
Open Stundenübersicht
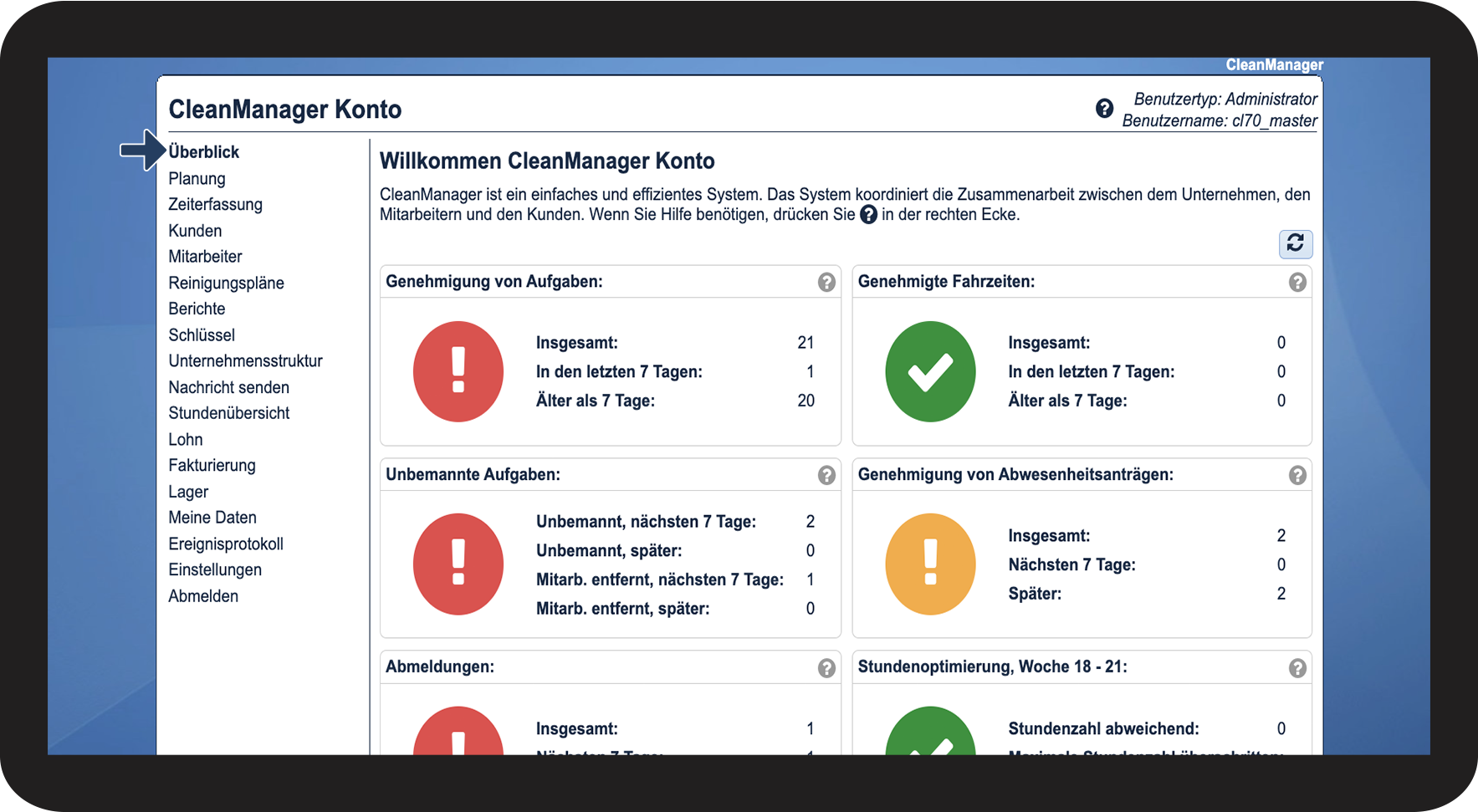coord(228,413)
